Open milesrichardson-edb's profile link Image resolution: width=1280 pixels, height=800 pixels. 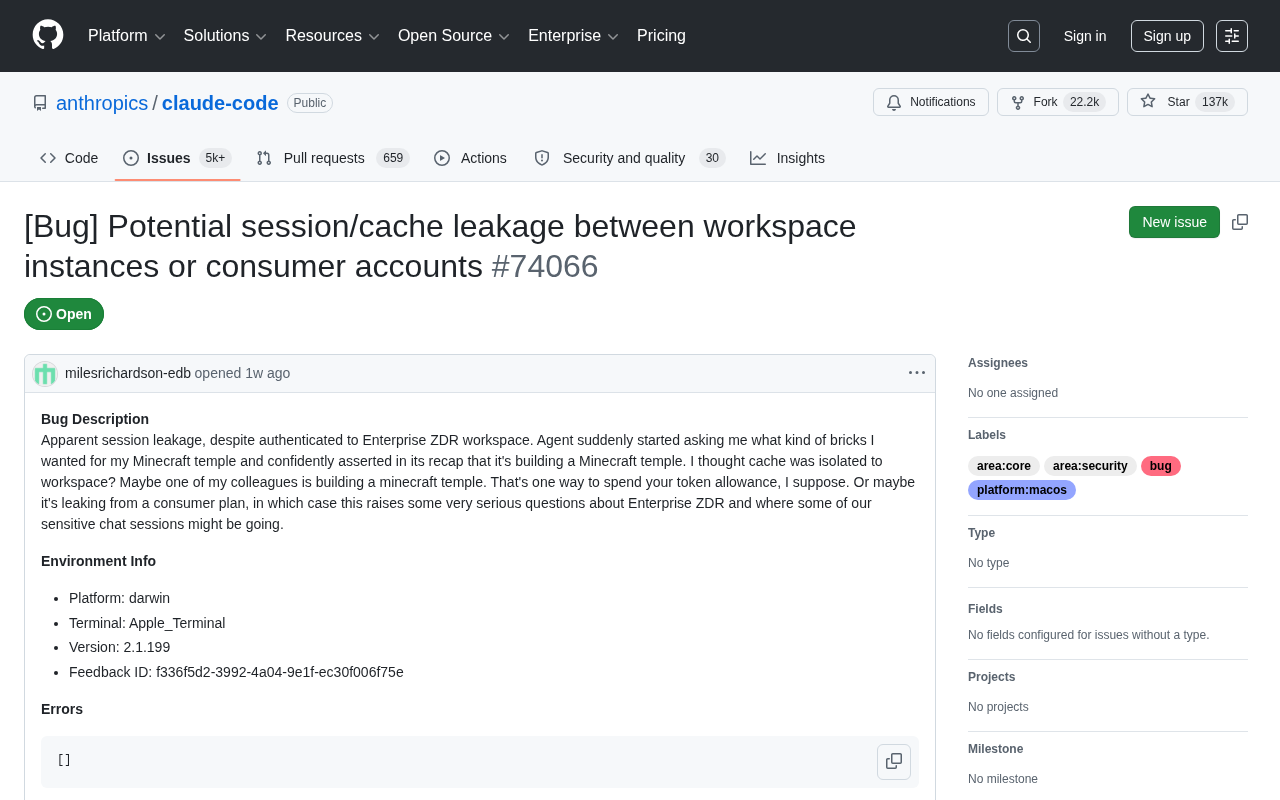(x=128, y=373)
